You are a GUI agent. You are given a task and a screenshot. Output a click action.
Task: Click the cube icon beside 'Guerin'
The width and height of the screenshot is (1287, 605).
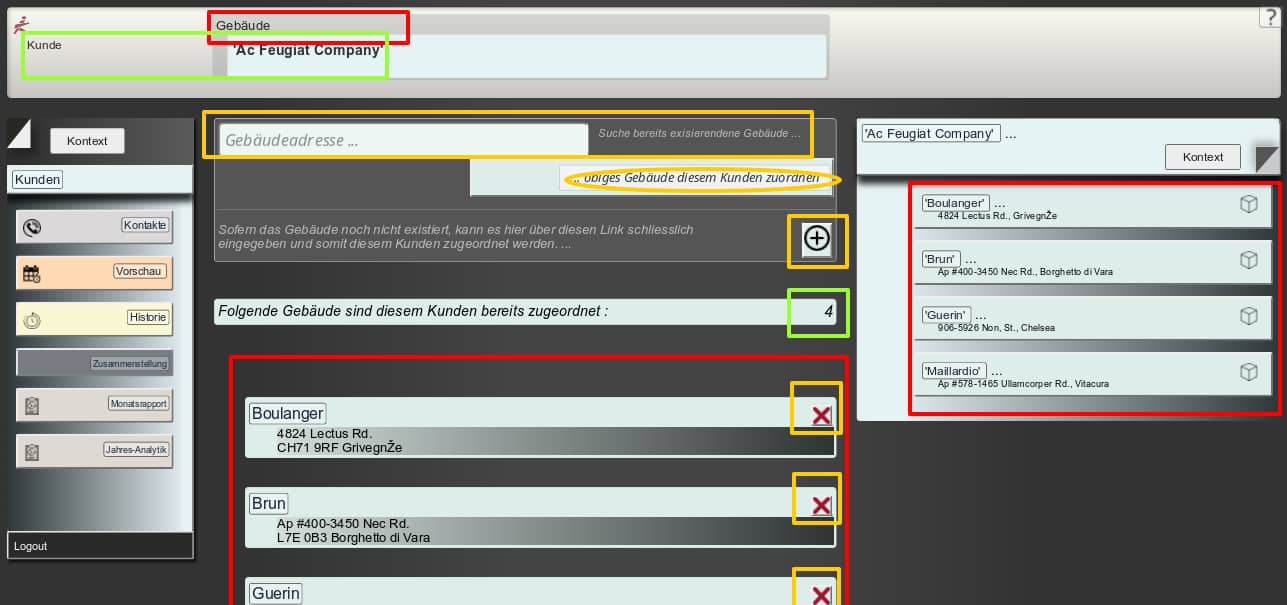[1248, 316]
